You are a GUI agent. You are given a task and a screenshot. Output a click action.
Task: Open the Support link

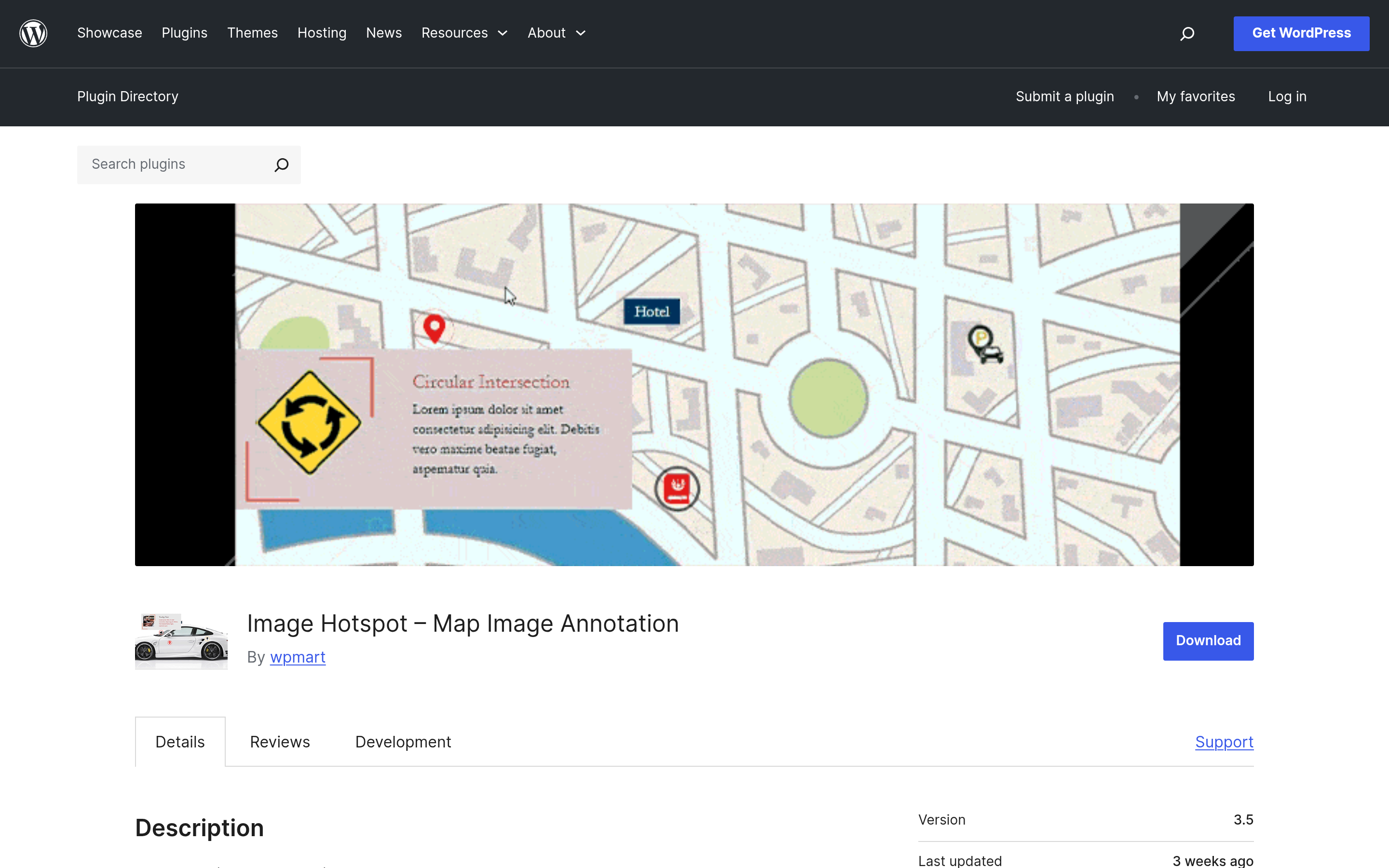point(1224,742)
